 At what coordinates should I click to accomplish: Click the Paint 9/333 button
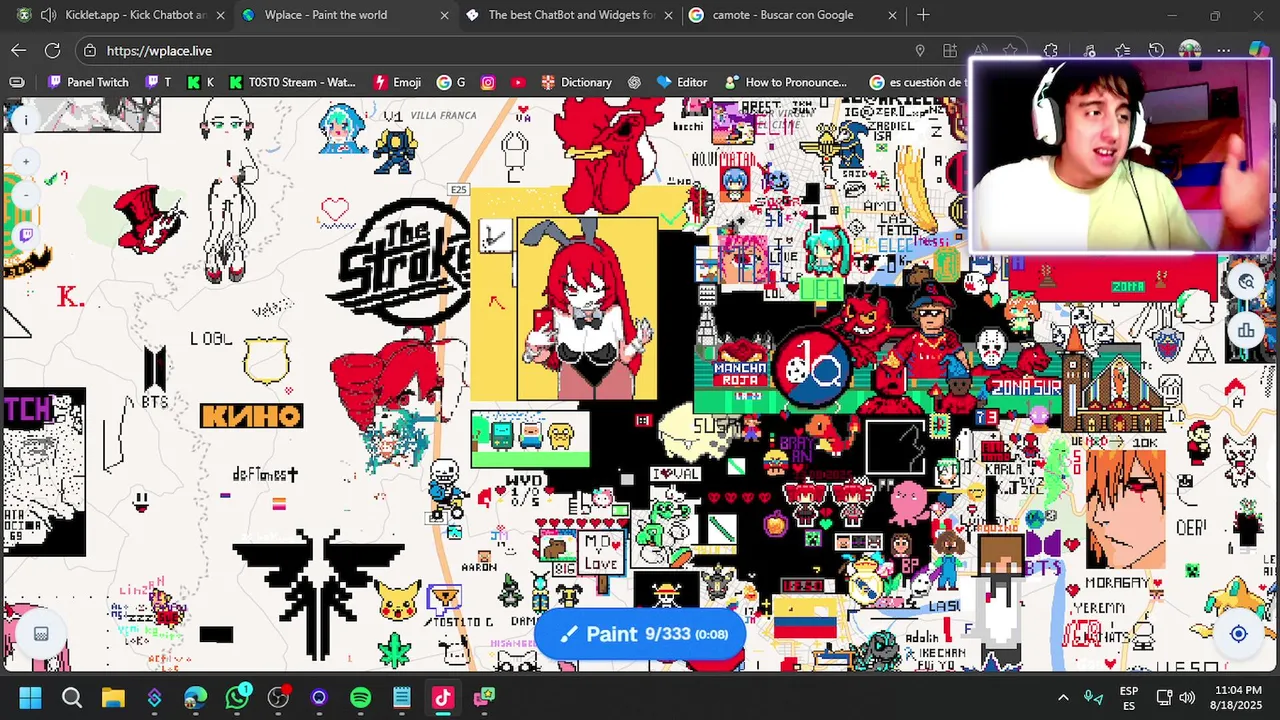[x=641, y=634]
